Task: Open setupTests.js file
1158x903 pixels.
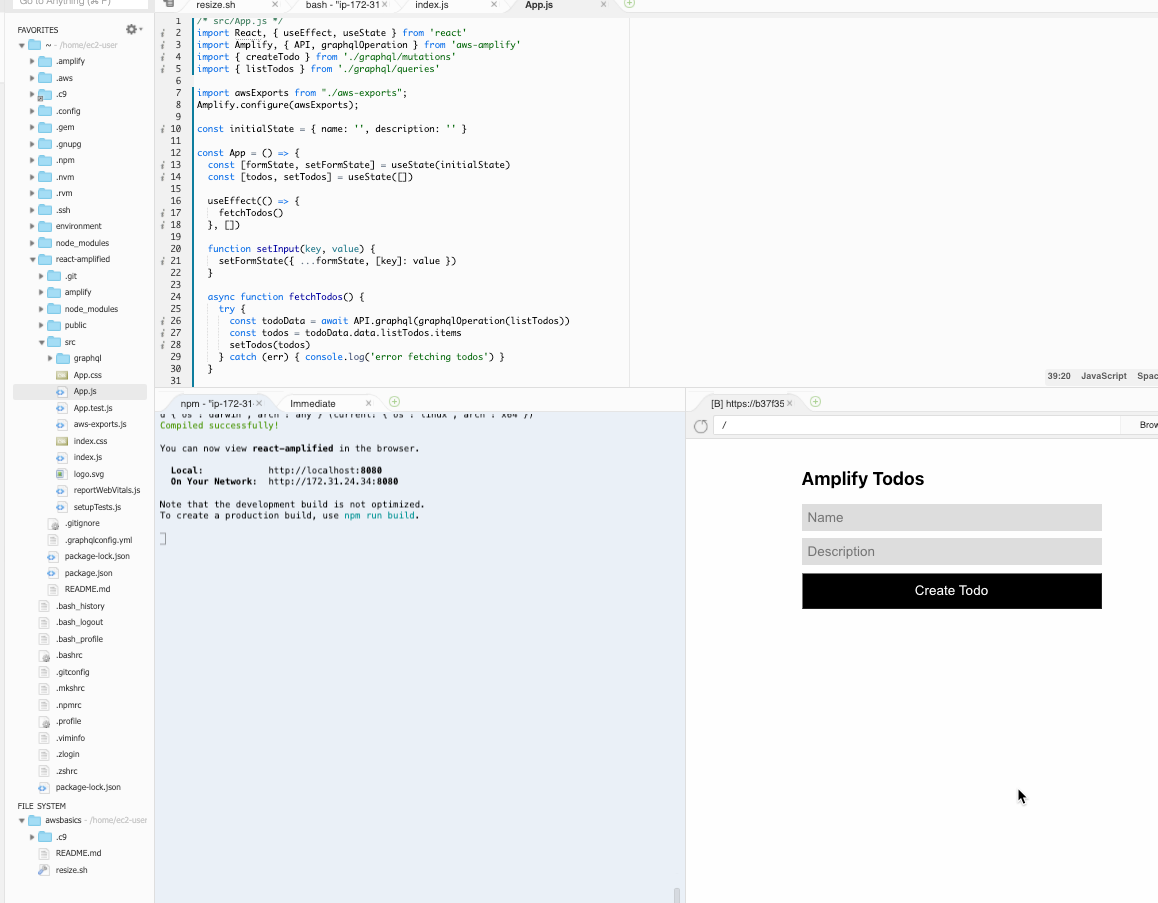Action: tap(97, 507)
